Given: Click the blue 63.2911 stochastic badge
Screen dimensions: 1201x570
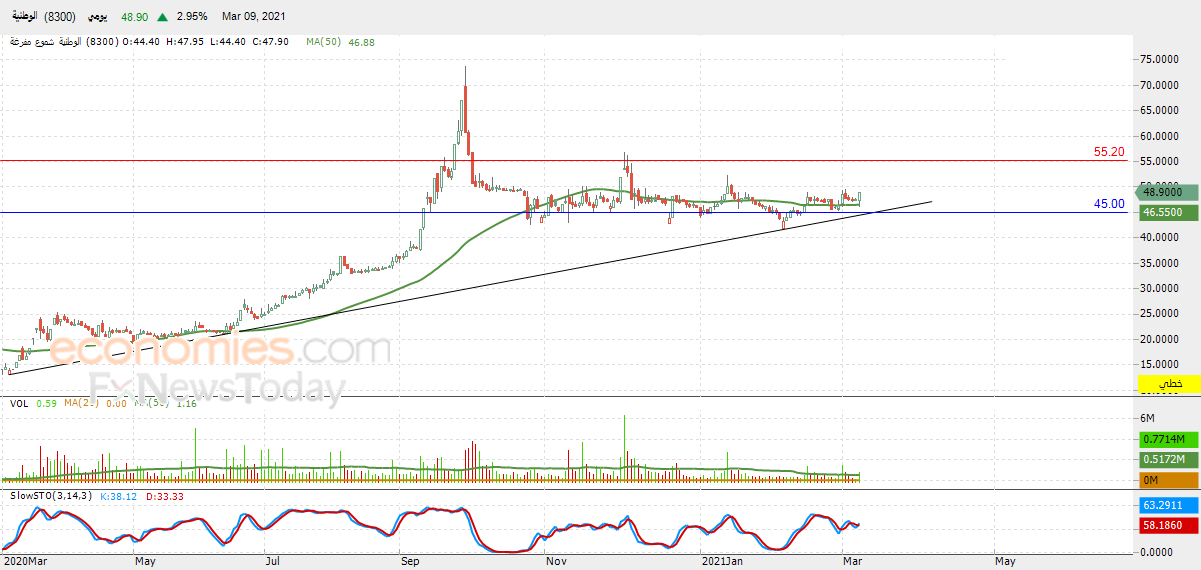Looking at the screenshot, I should tap(1168, 506).
